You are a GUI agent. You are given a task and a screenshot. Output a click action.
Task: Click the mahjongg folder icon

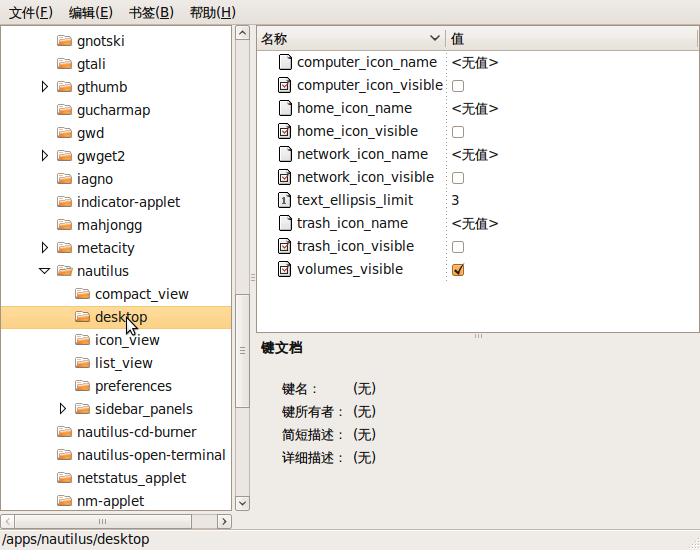65,225
